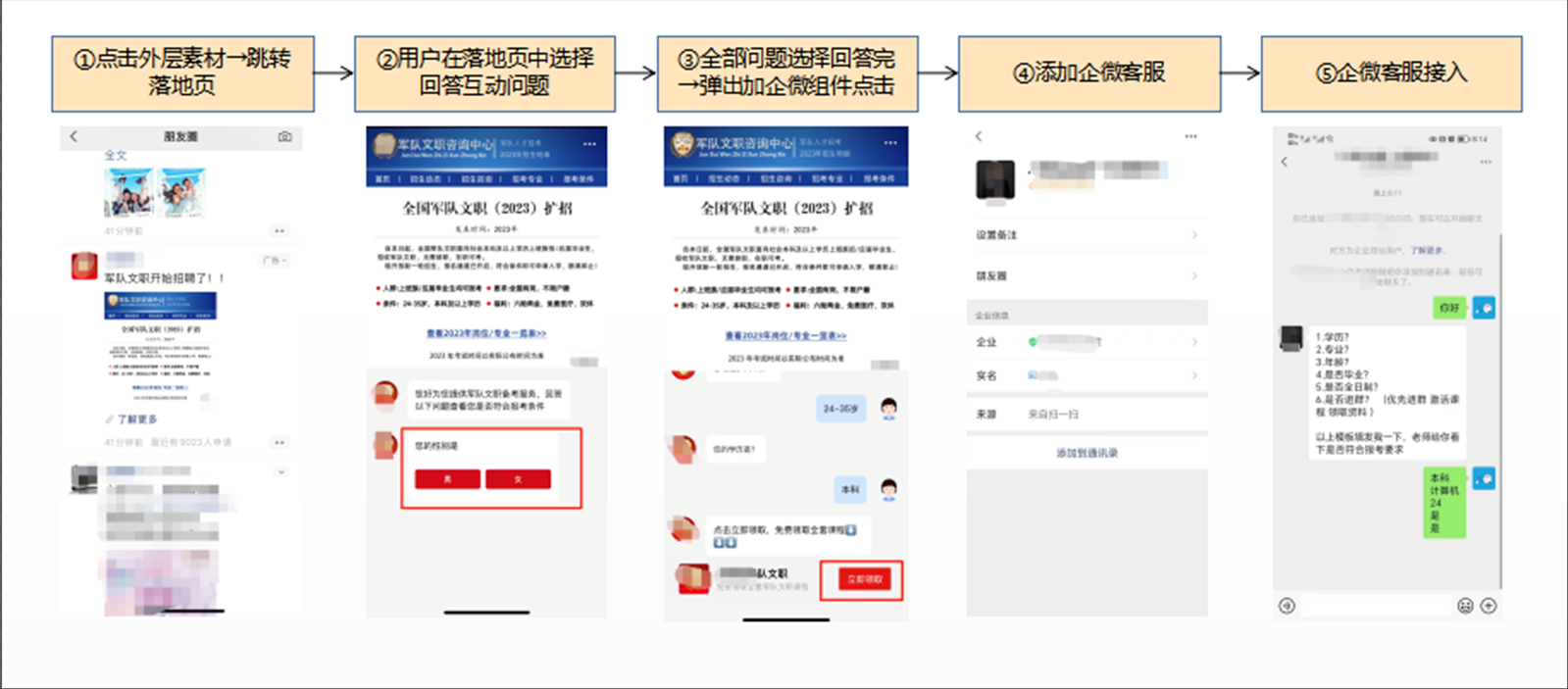Expand the 企业 info row
1568x689 pixels.
tap(1087, 342)
